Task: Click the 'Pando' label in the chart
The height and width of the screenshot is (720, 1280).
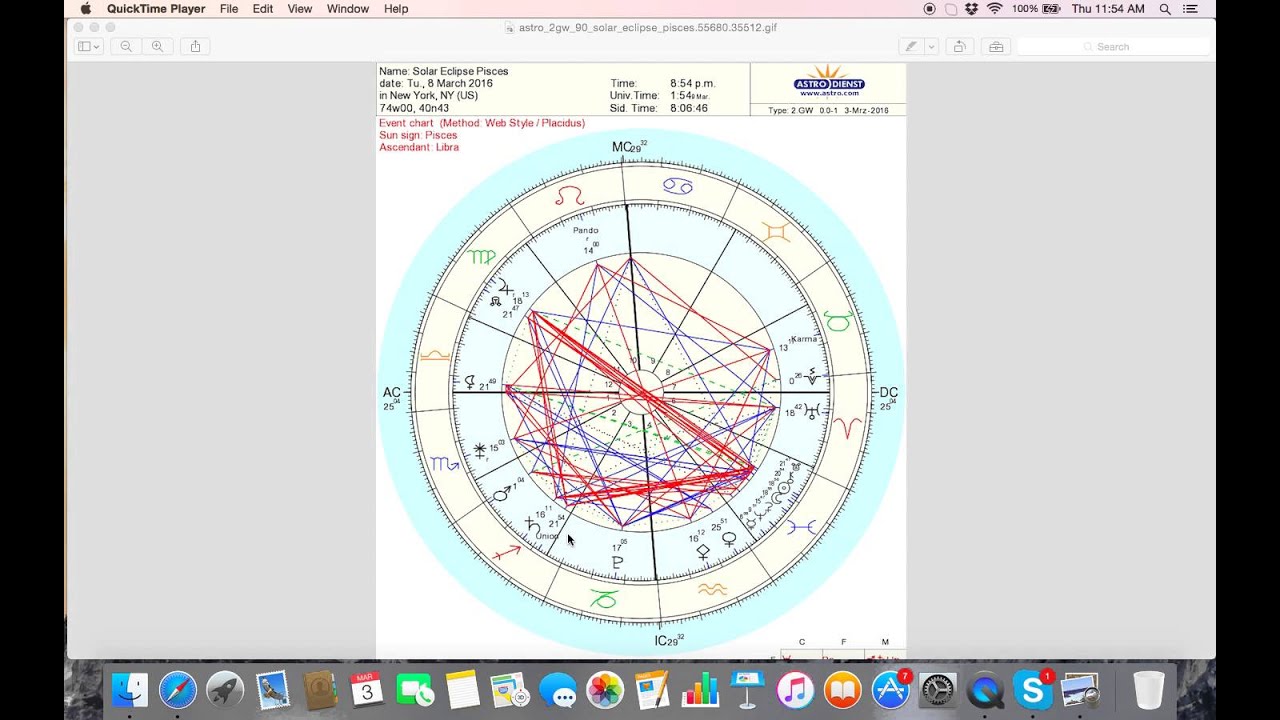Action: [x=585, y=230]
